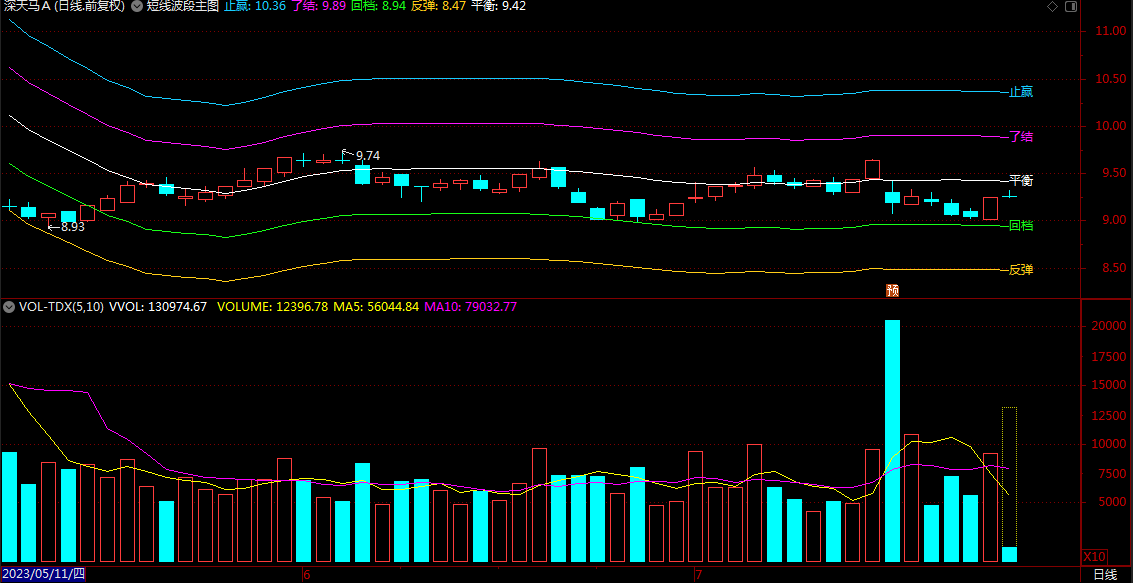The width and height of the screenshot is (1133, 583).
Task: Click the VOLUME: 12396.78 readout
Action: 272,307
